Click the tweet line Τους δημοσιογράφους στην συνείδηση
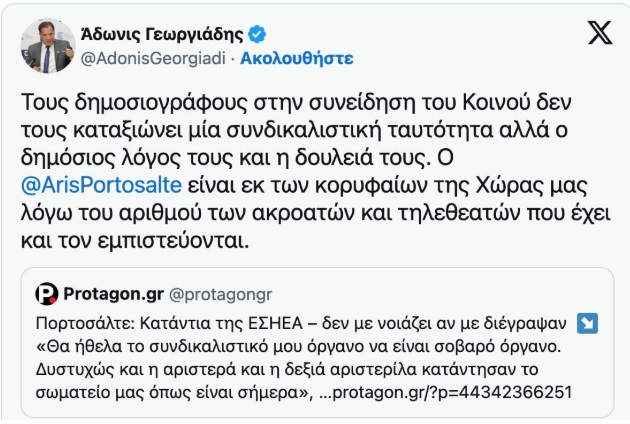The height and width of the screenshot is (424, 630). tap(296, 102)
